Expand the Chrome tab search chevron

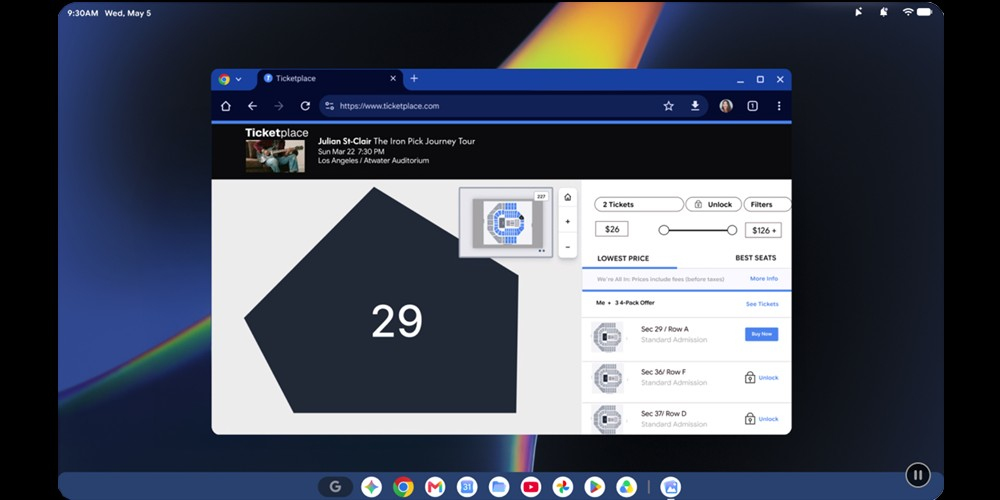239,79
